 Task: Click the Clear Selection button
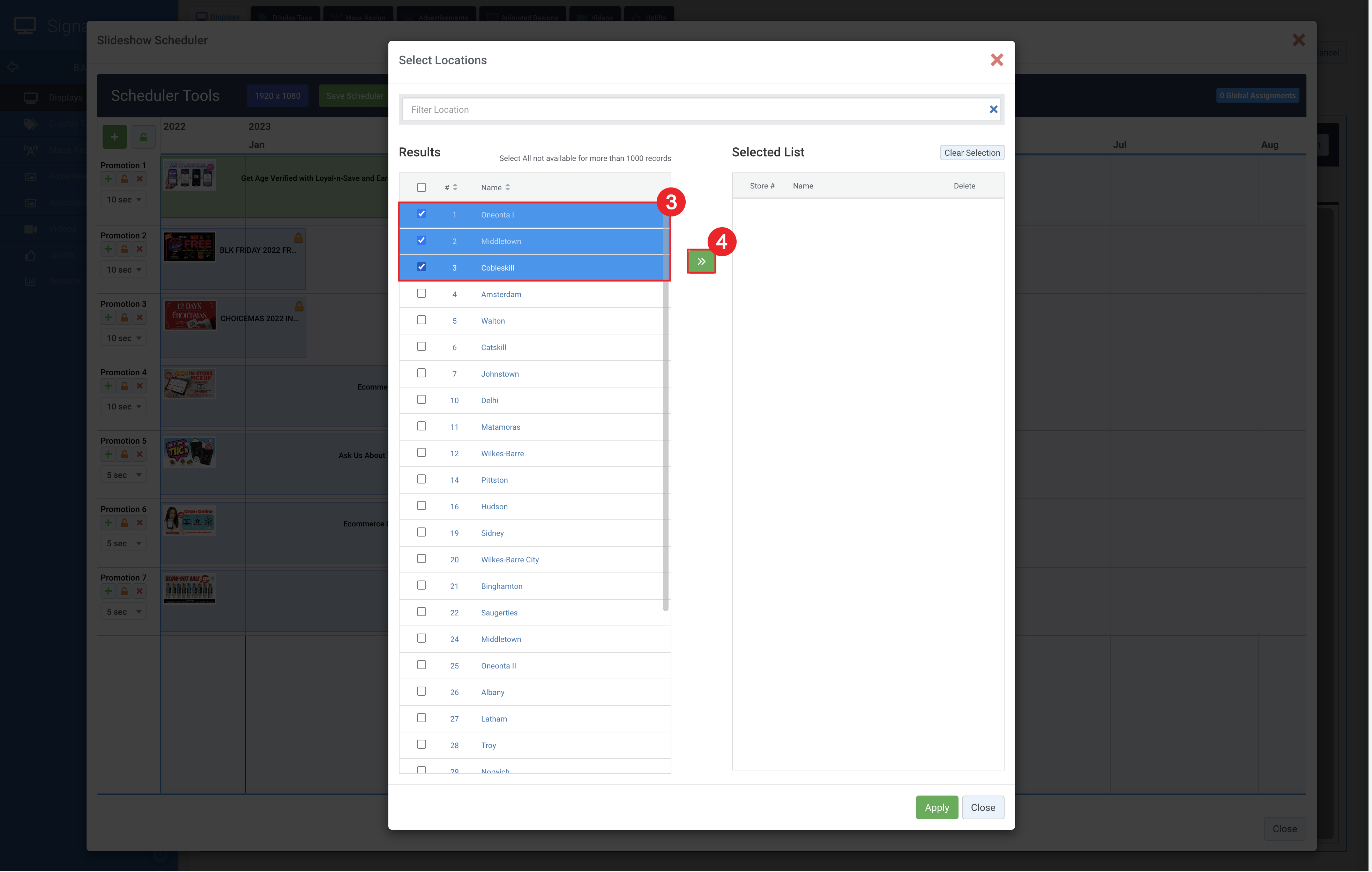pyautogui.click(x=972, y=153)
